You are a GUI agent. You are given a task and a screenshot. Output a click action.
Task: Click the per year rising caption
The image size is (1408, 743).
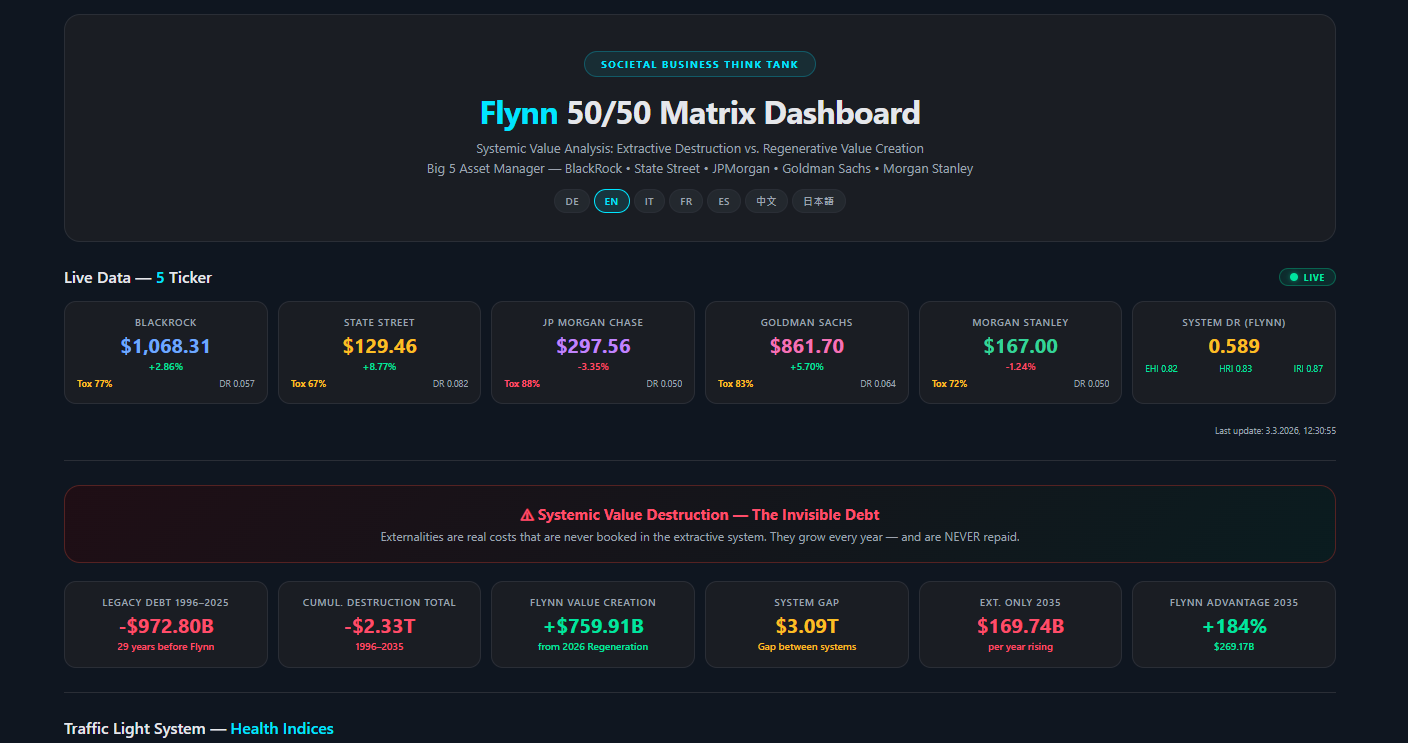(1020, 647)
